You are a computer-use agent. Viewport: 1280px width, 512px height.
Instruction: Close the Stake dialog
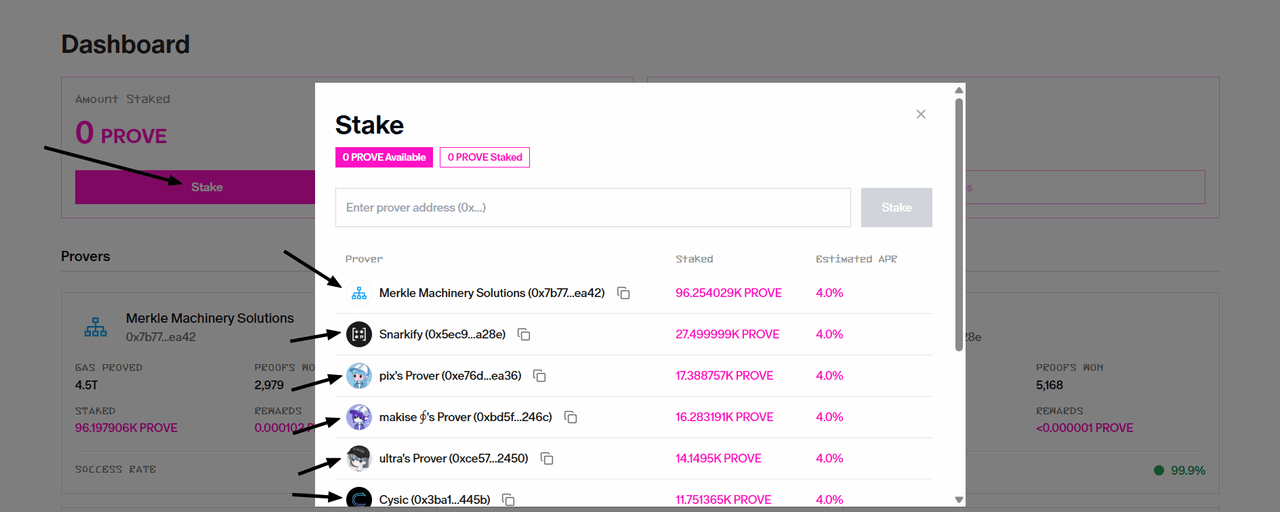[921, 114]
